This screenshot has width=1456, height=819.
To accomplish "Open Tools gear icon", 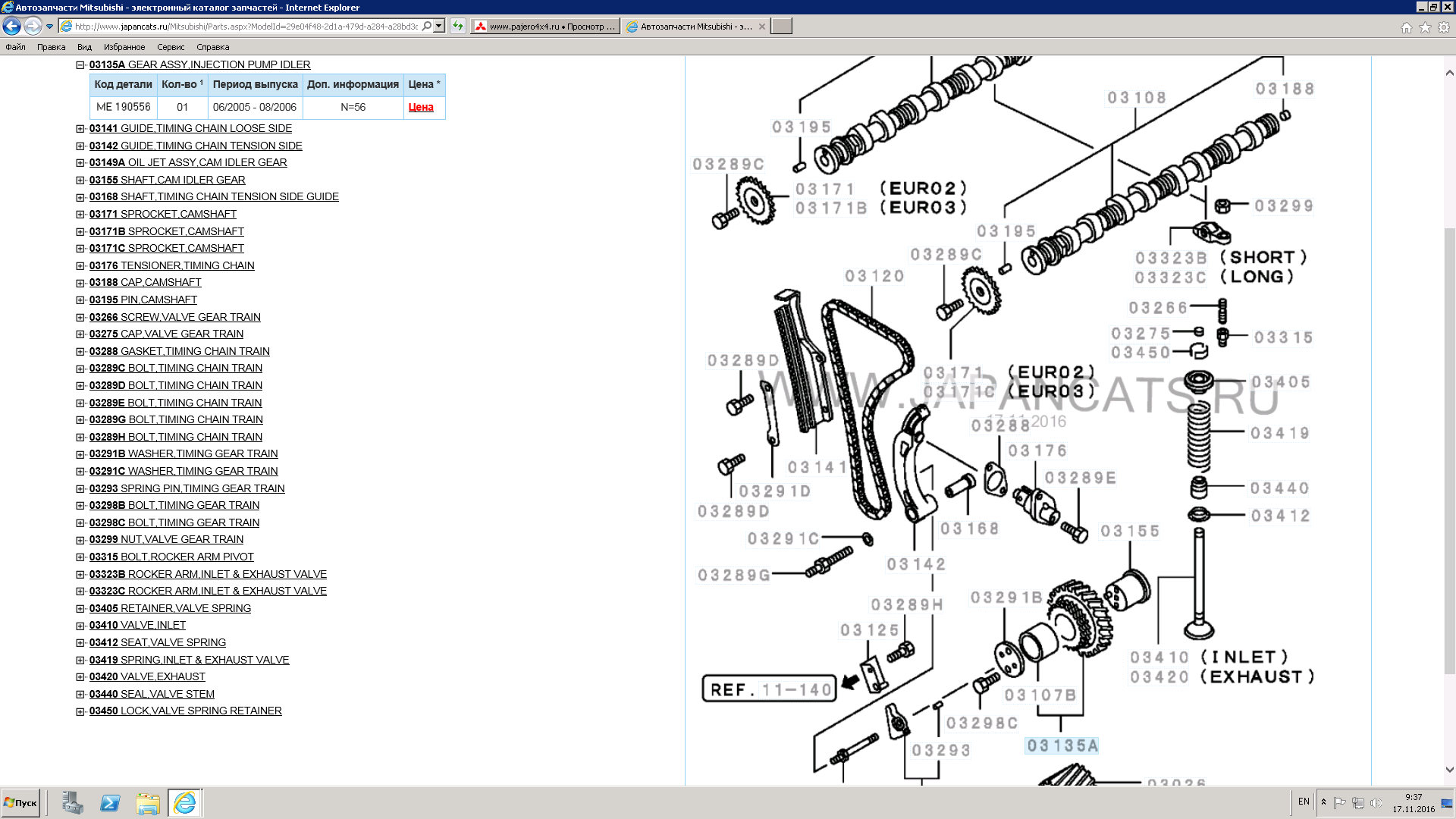I will (1444, 27).
